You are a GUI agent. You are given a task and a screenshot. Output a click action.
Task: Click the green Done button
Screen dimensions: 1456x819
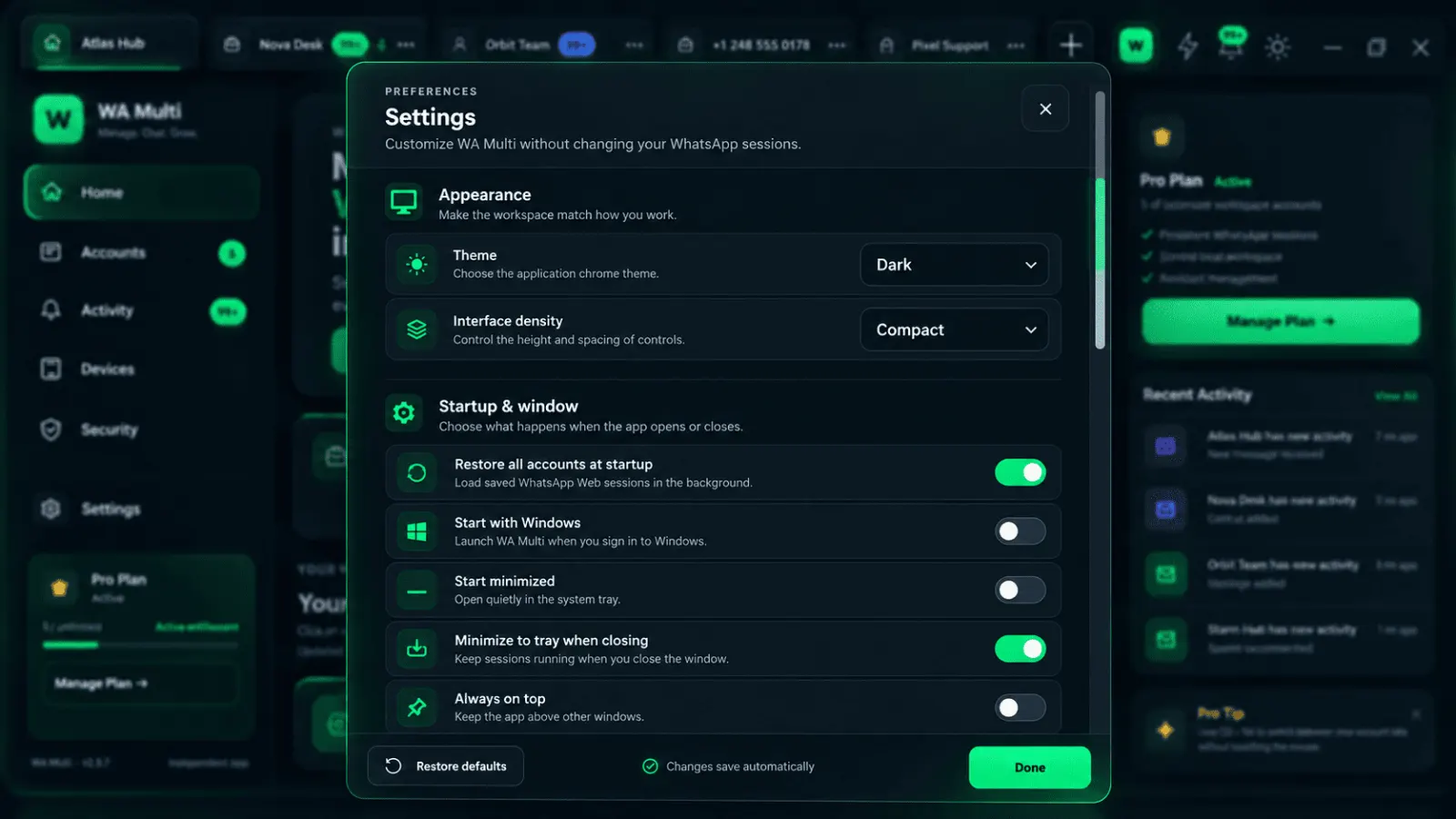pyautogui.click(x=1029, y=767)
